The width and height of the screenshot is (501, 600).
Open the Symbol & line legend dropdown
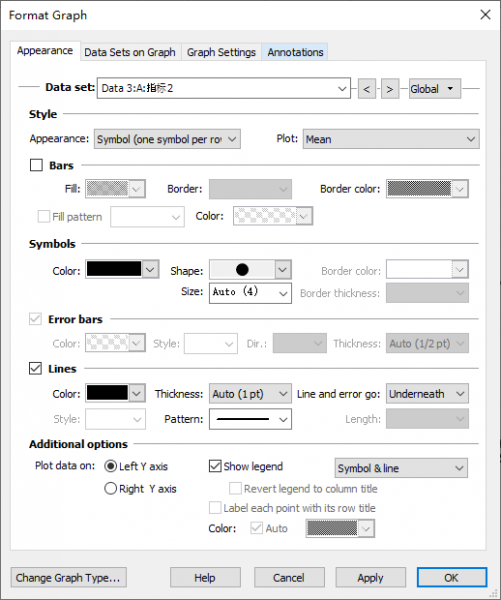coord(401,468)
